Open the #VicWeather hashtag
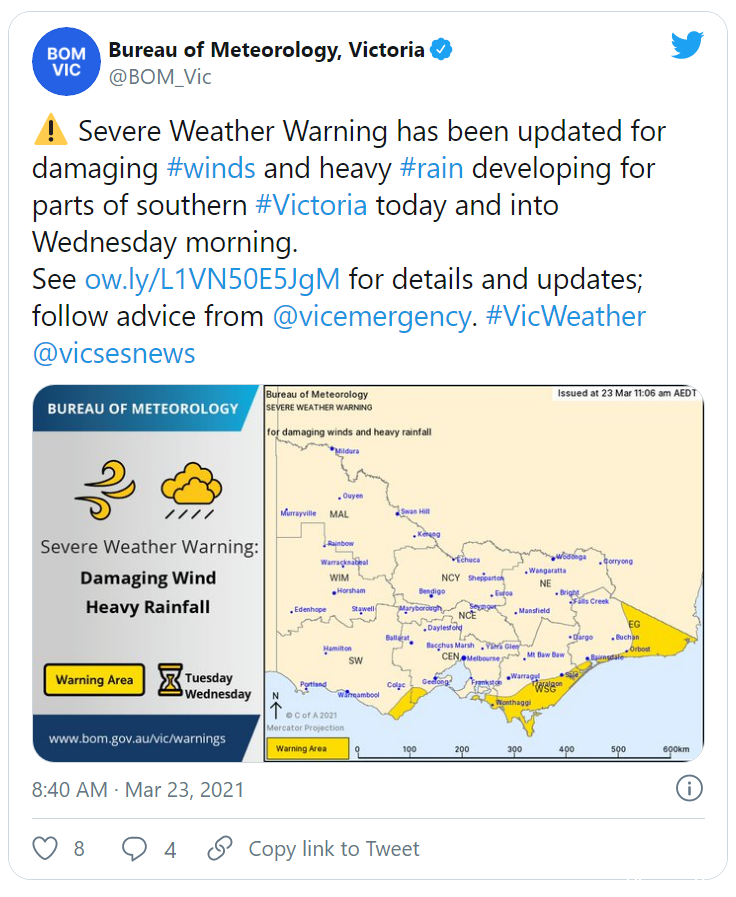This screenshot has height=897, width=736. tap(566, 316)
